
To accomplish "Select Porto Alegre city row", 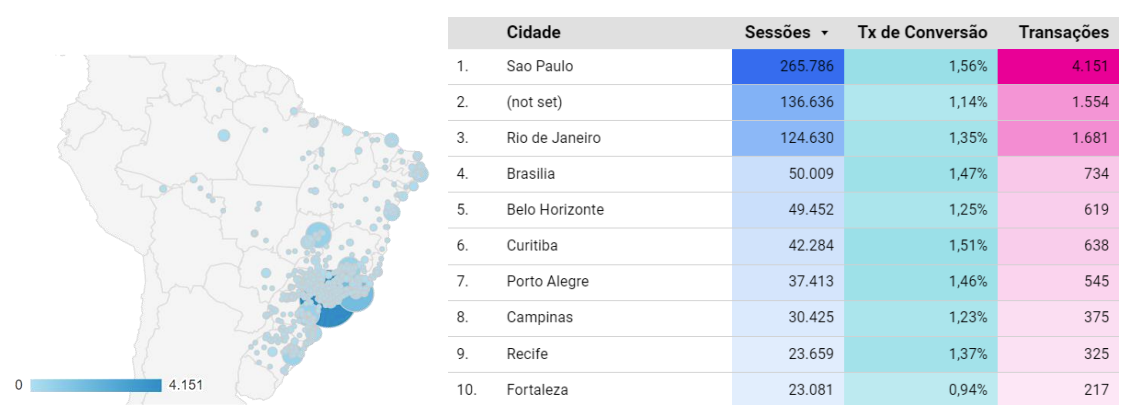I will coord(548,282).
